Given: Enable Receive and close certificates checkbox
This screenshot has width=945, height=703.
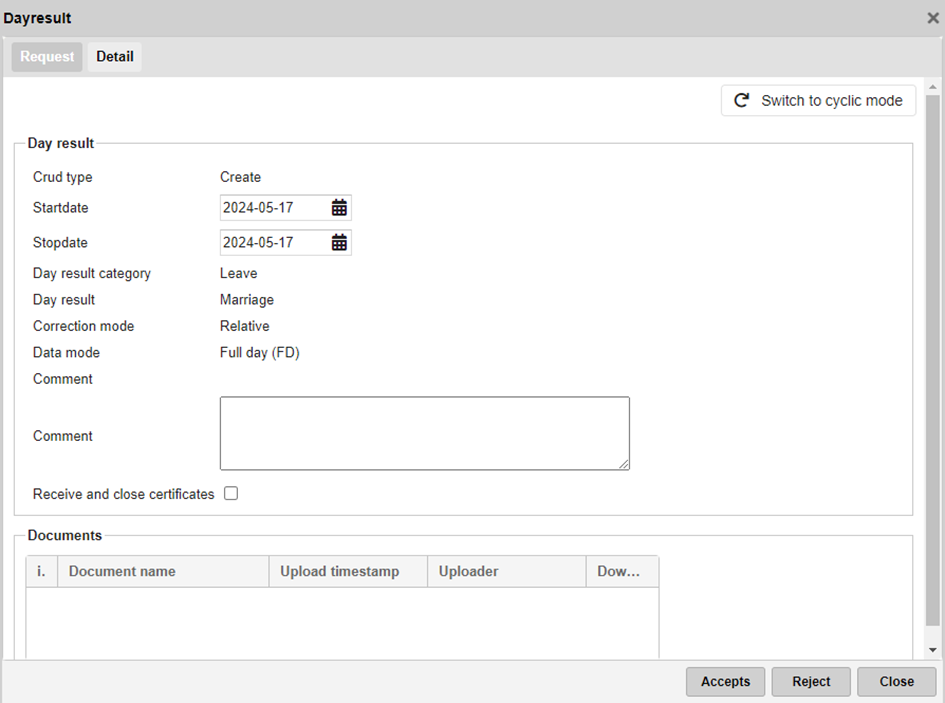Looking at the screenshot, I should (231, 494).
